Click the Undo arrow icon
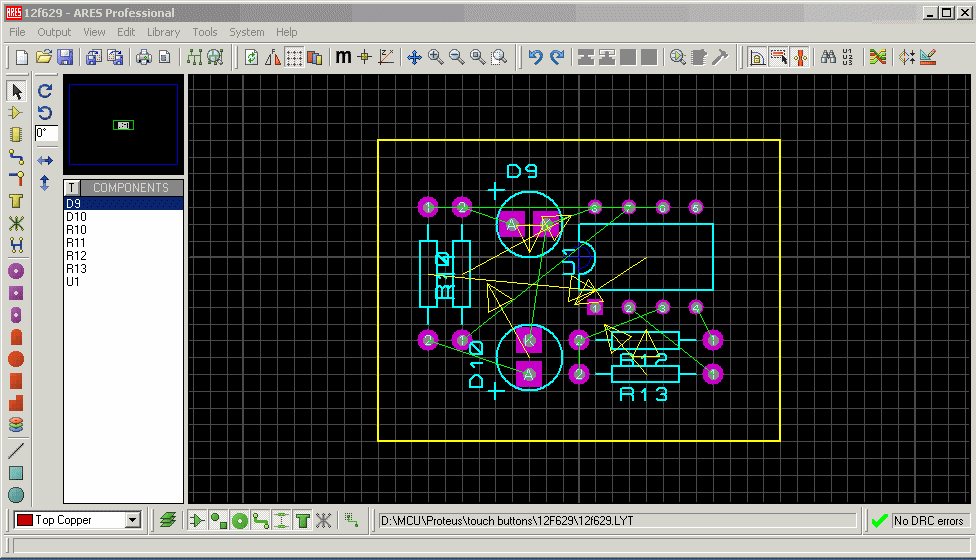Viewport: 979px width, 560px height. (535, 57)
